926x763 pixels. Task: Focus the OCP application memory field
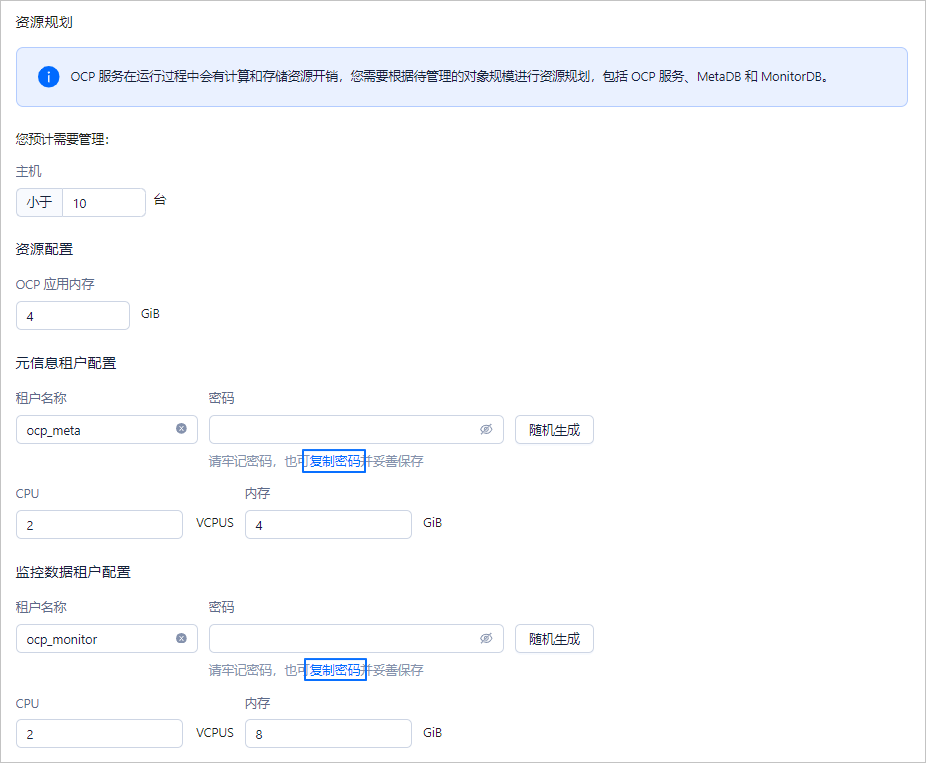click(73, 315)
